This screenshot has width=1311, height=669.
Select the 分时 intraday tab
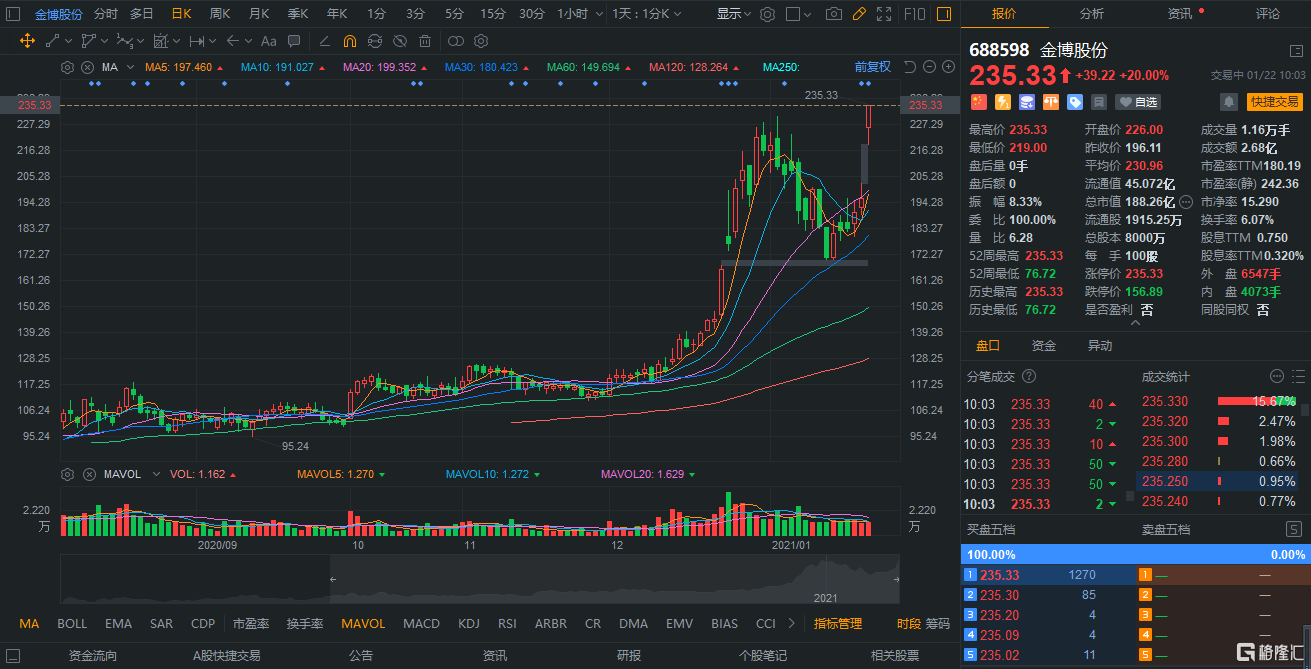105,14
